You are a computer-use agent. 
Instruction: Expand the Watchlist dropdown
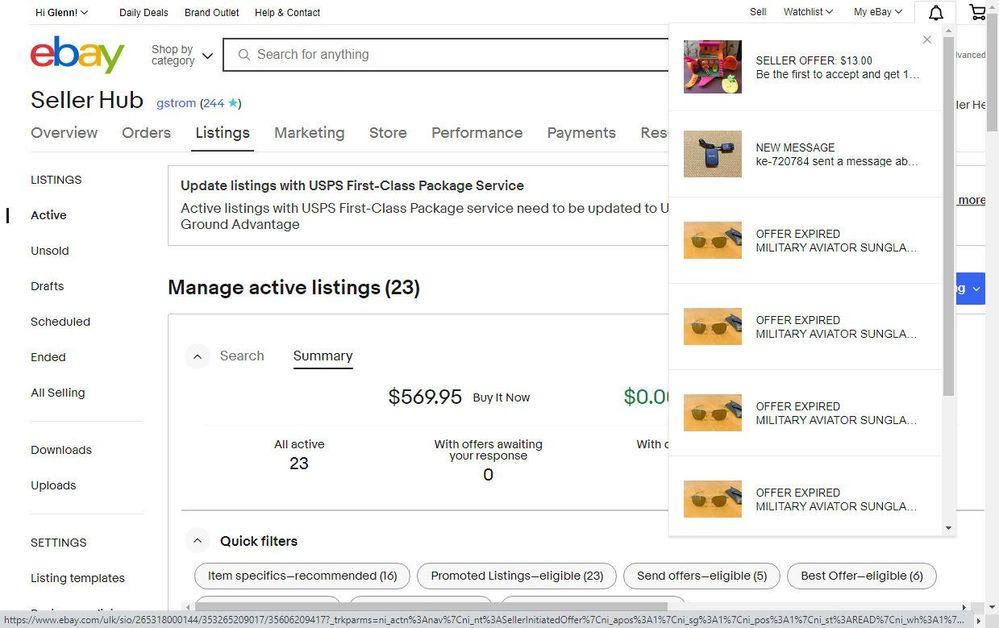(x=808, y=11)
